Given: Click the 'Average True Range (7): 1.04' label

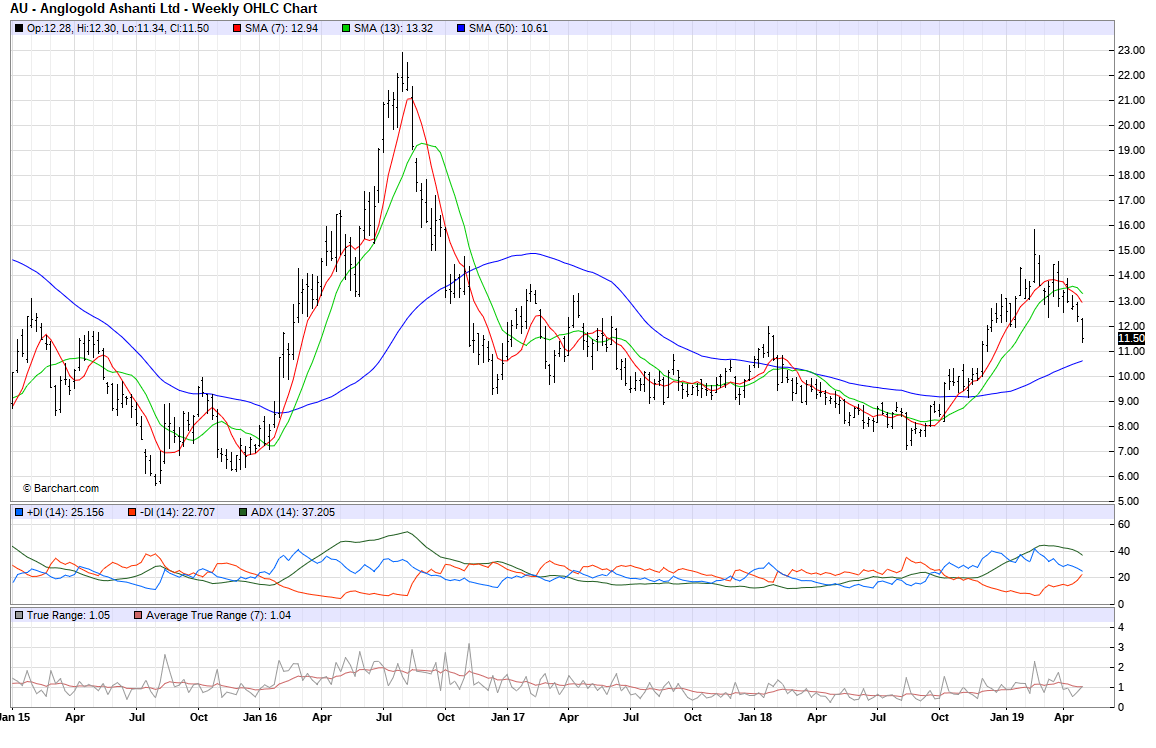Looking at the screenshot, I should pos(218,615).
